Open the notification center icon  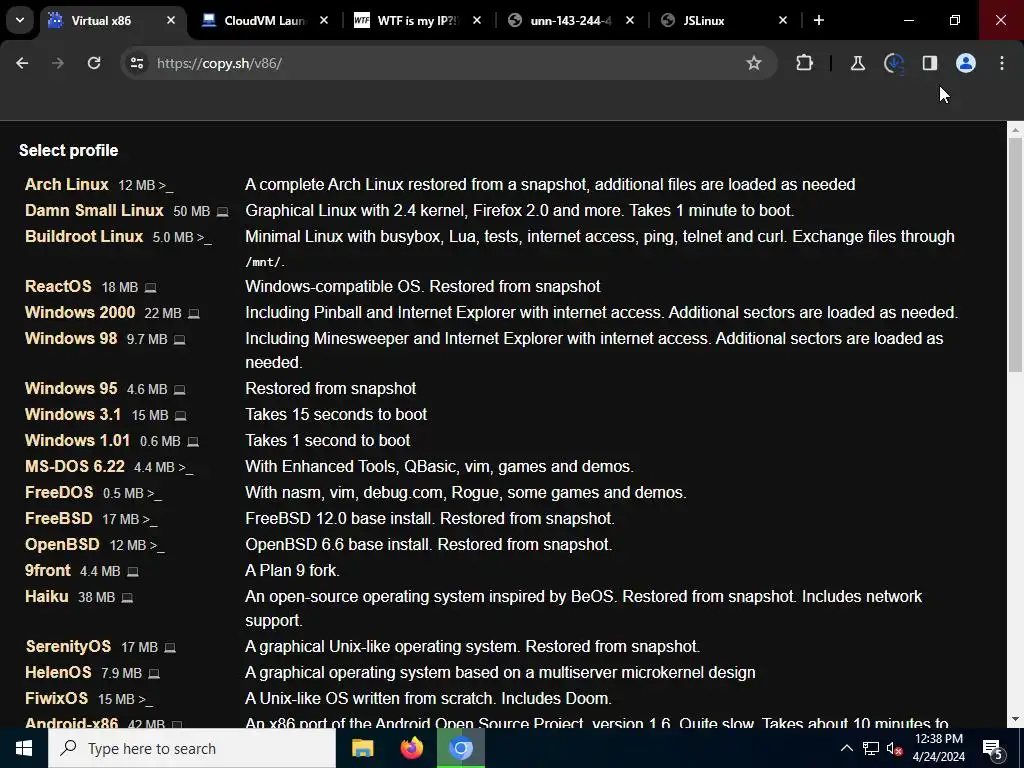pyautogui.click(x=993, y=748)
